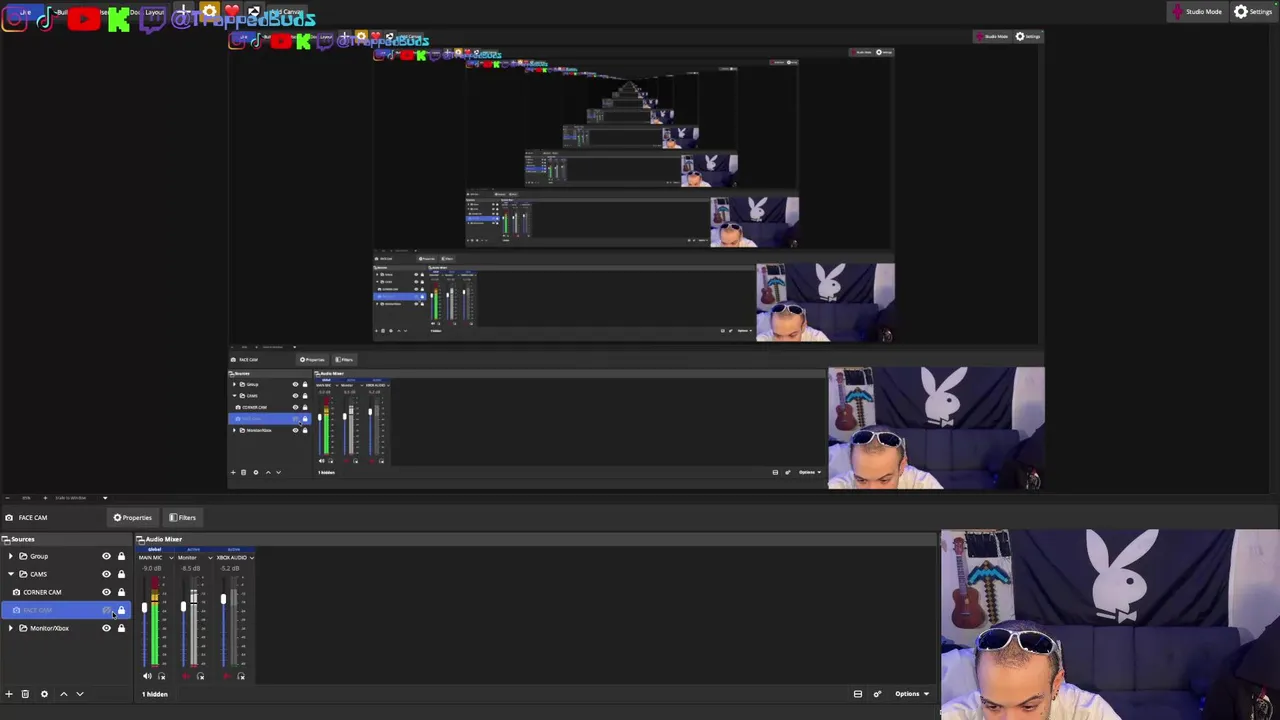Toggle lock on Monitor/Xbox group
Viewport: 1280px width, 720px height.
121,628
